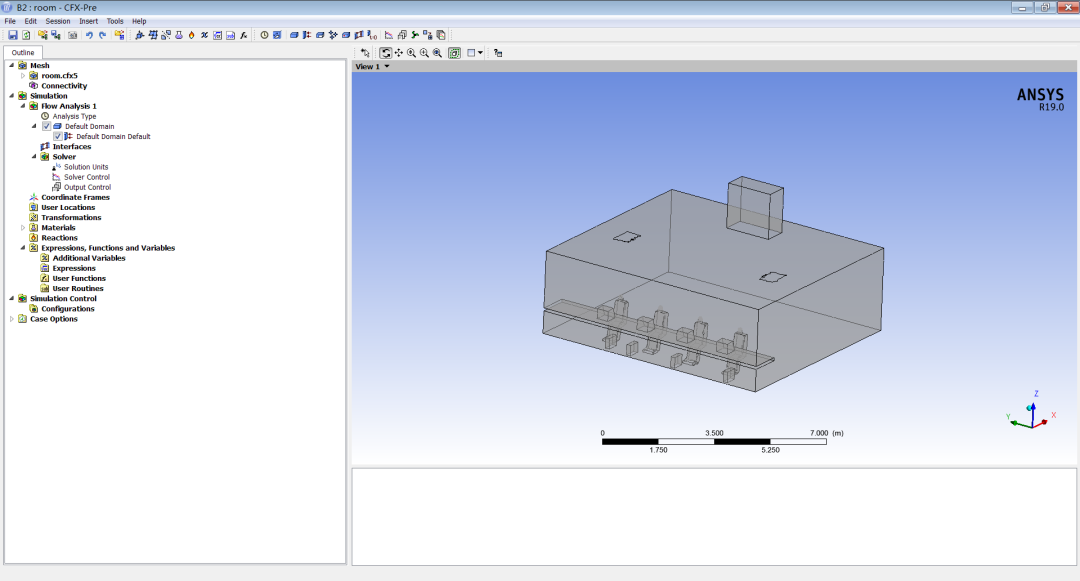
Task: Click the Zoom Box magnifier
Action: [437, 53]
